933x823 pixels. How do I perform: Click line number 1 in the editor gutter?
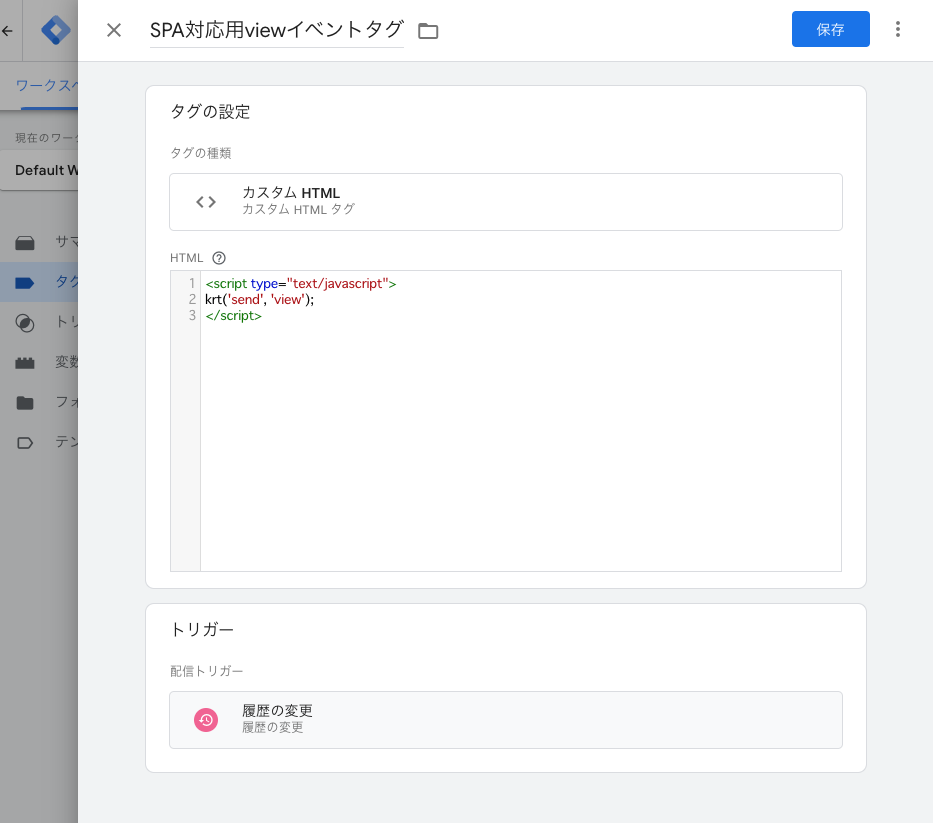point(192,283)
